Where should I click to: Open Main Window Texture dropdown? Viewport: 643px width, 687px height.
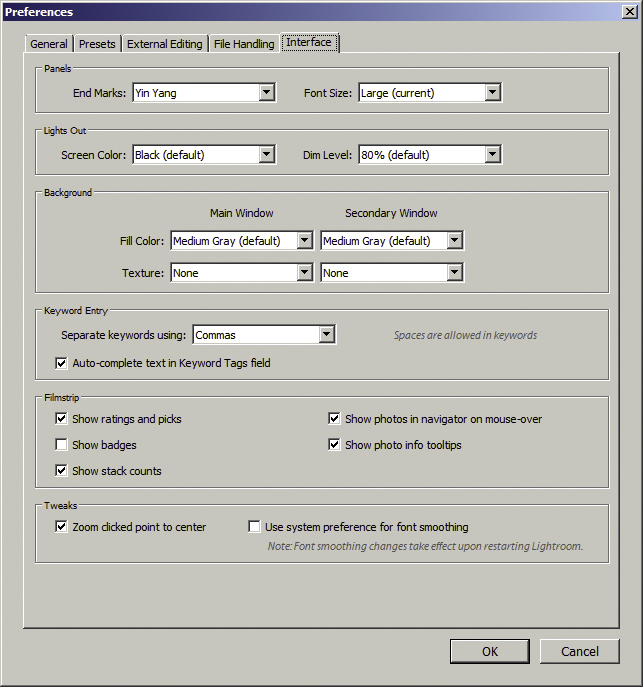(x=242, y=273)
